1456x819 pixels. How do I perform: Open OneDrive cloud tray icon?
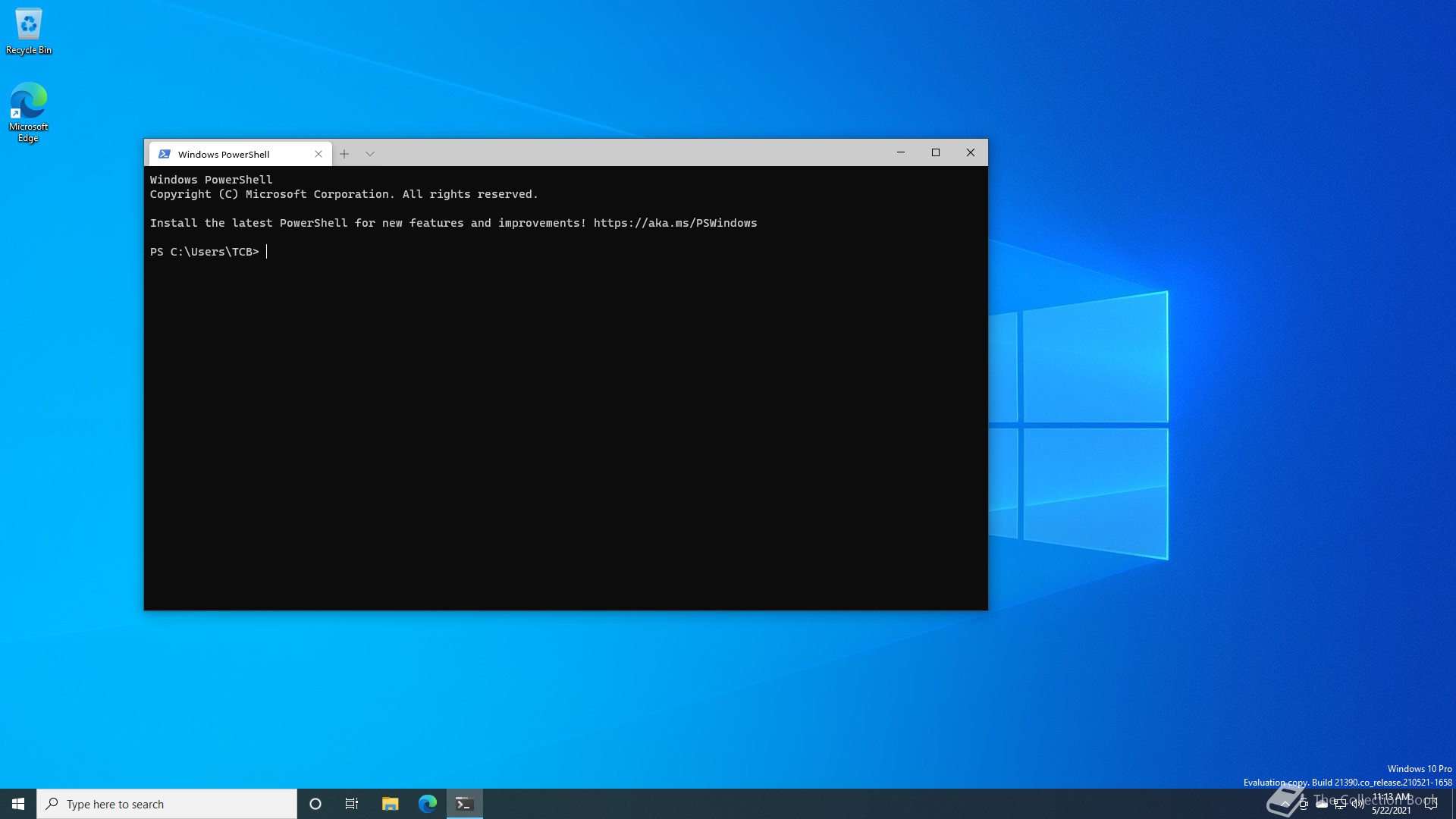pyautogui.click(x=1322, y=804)
